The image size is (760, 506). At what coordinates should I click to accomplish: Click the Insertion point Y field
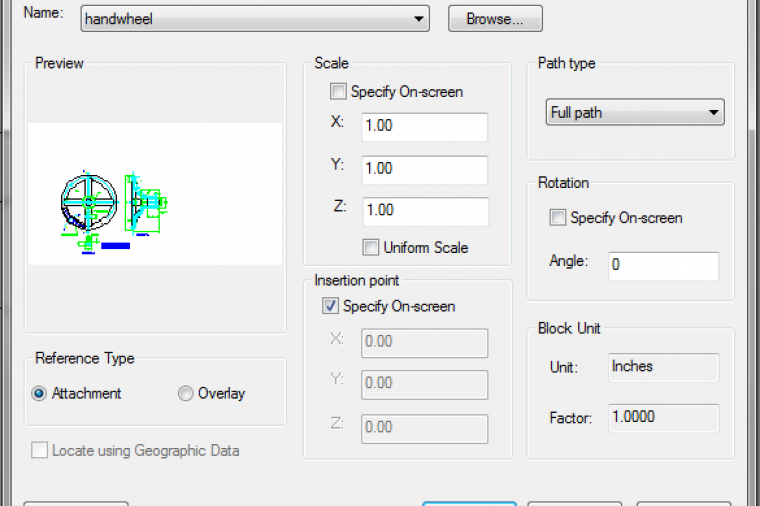point(424,385)
